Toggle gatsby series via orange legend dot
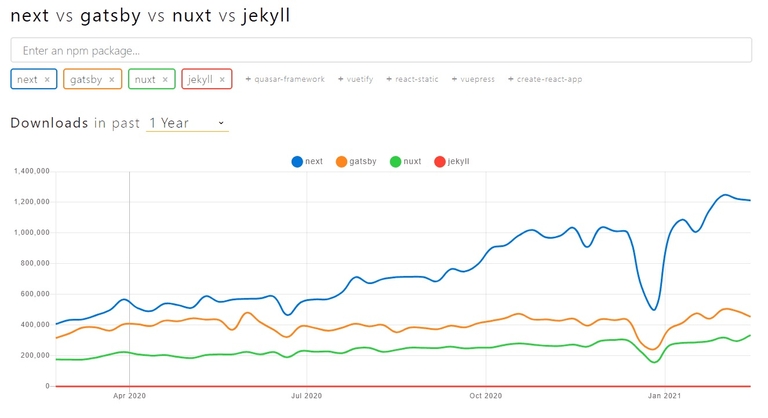Screen dimensions: 768x418 (341, 161)
